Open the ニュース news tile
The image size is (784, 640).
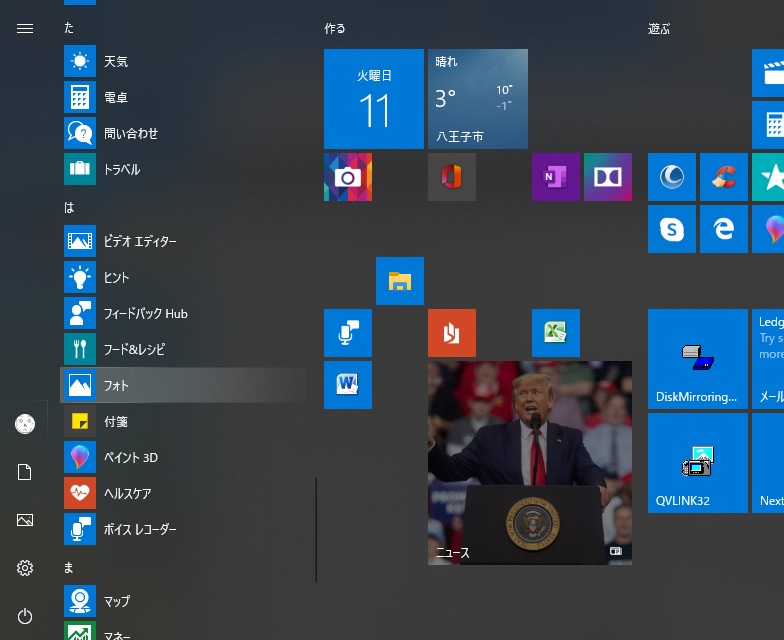tap(530, 463)
